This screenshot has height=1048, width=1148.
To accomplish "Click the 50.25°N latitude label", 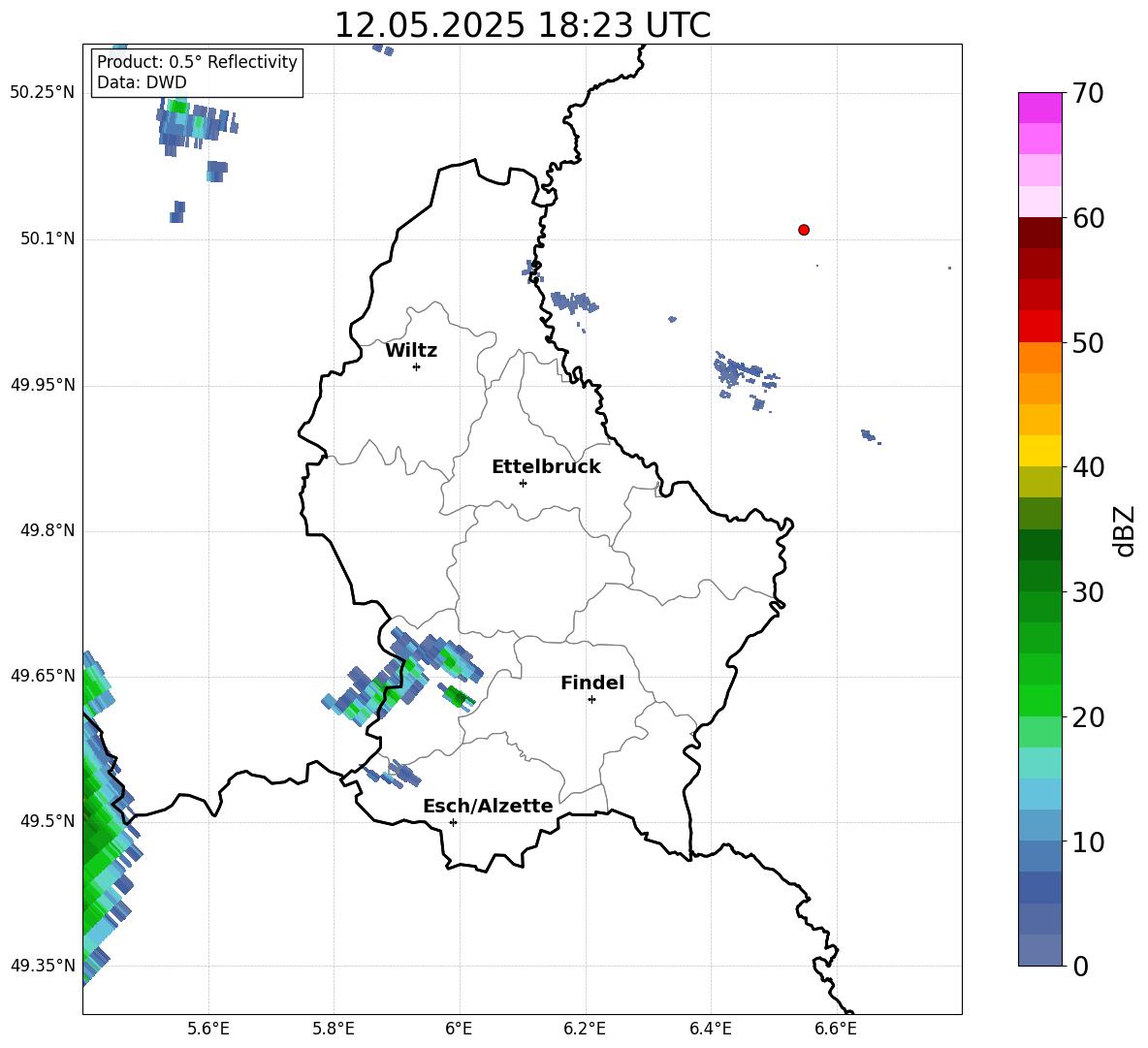I will point(43,93).
